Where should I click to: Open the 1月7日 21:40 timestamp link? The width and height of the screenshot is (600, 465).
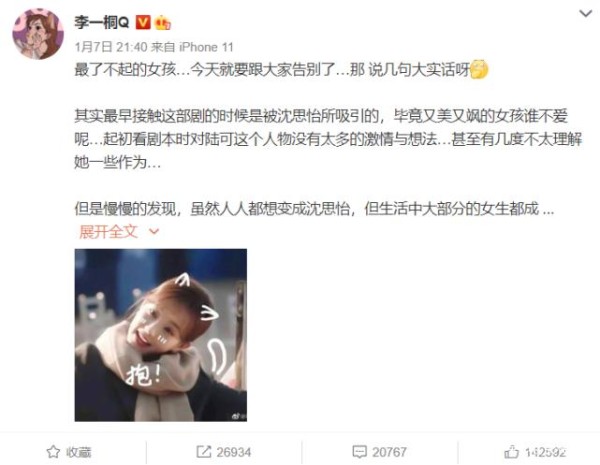tap(111, 47)
